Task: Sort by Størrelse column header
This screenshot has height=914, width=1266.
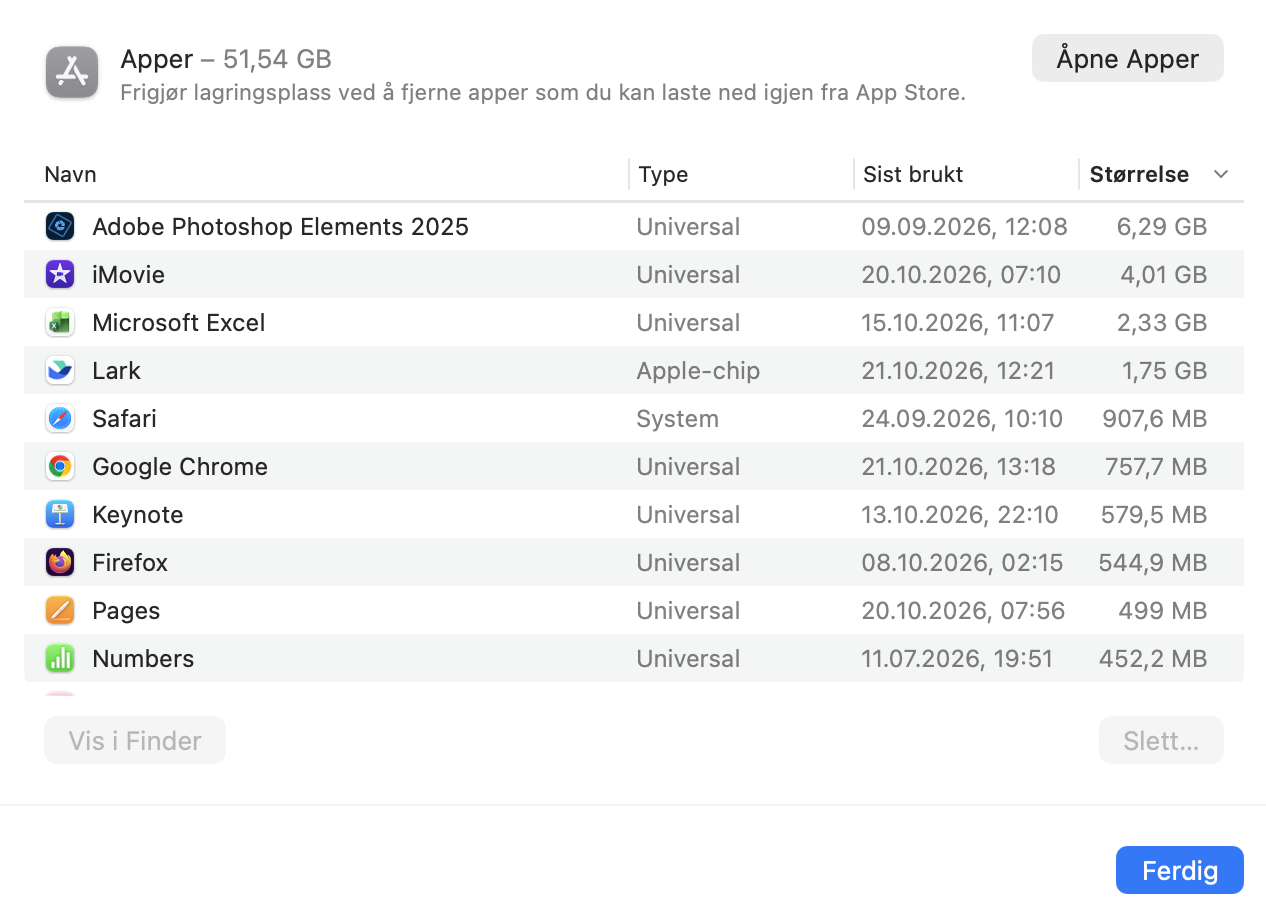Action: point(1139,175)
